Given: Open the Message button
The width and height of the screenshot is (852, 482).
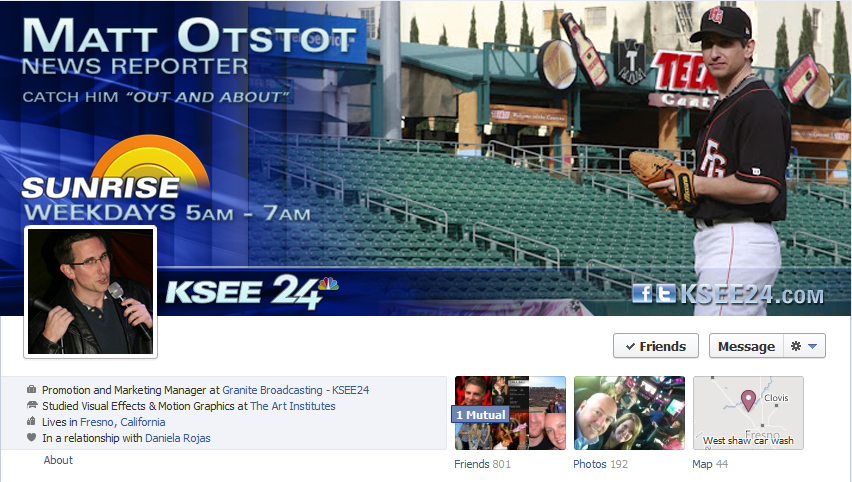Looking at the screenshot, I should tap(746, 346).
